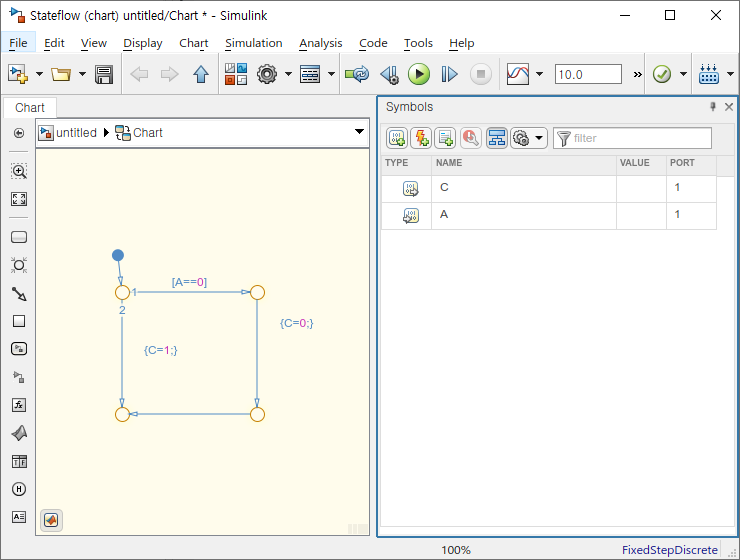Expand the Open folder dropdown arrow
Viewport: 740px width, 560px height.
(82, 74)
